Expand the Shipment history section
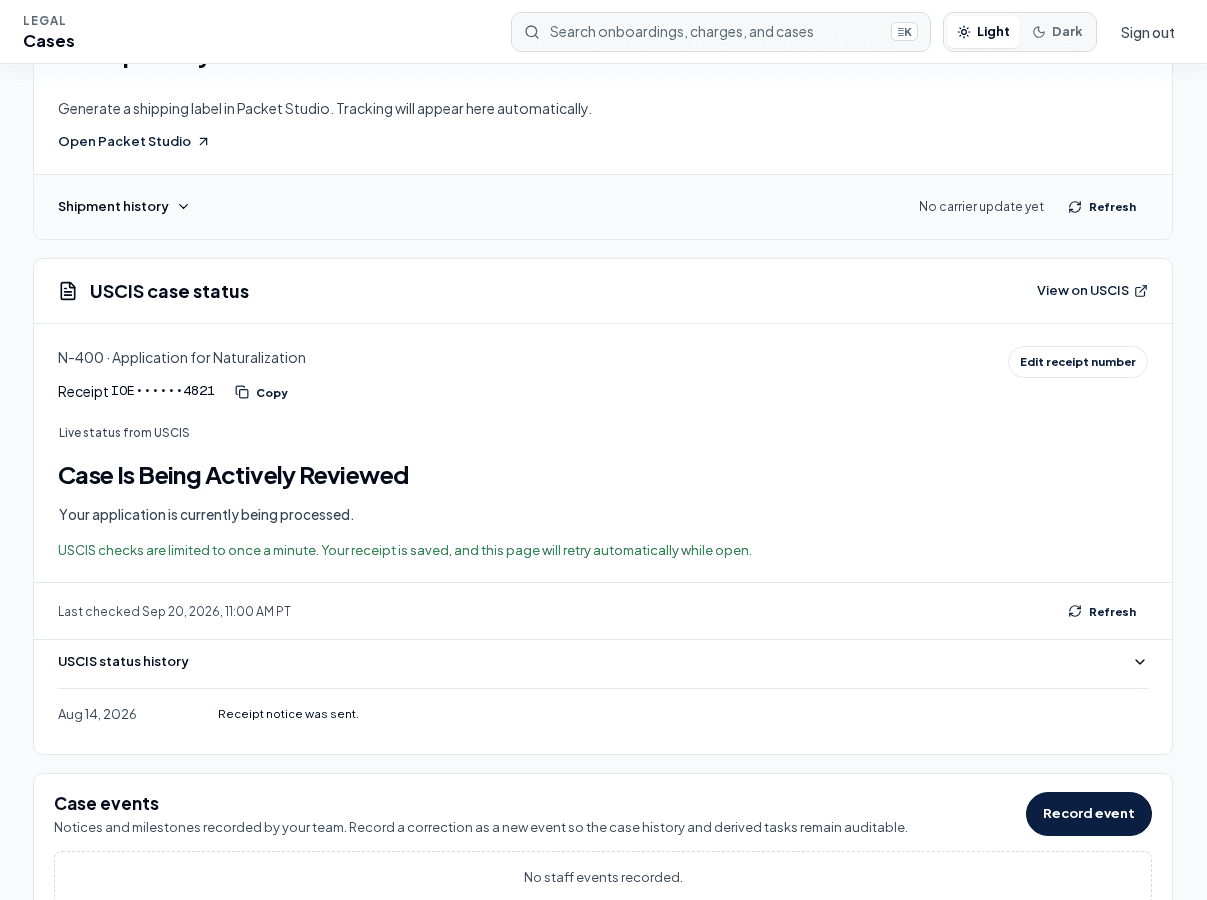Screen dimensions: 1207x900 point(123,206)
